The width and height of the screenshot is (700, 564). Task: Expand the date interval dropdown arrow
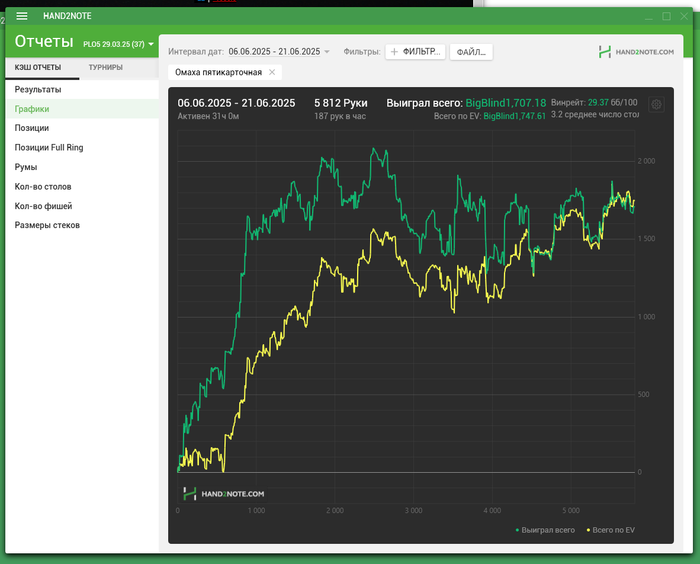(327, 52)
